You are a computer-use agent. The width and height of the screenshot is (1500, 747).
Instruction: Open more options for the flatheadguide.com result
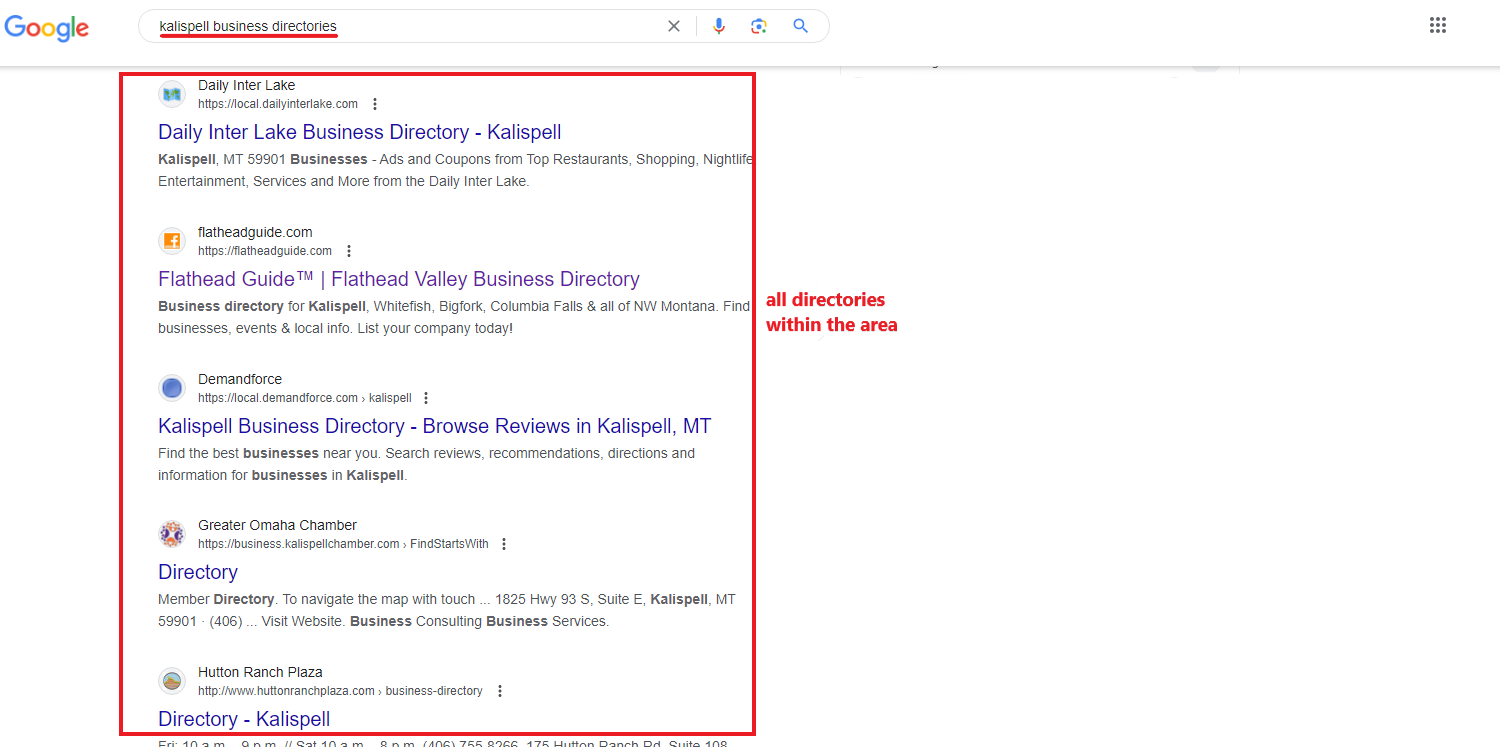pyautogui.click(x=349, y=251)
